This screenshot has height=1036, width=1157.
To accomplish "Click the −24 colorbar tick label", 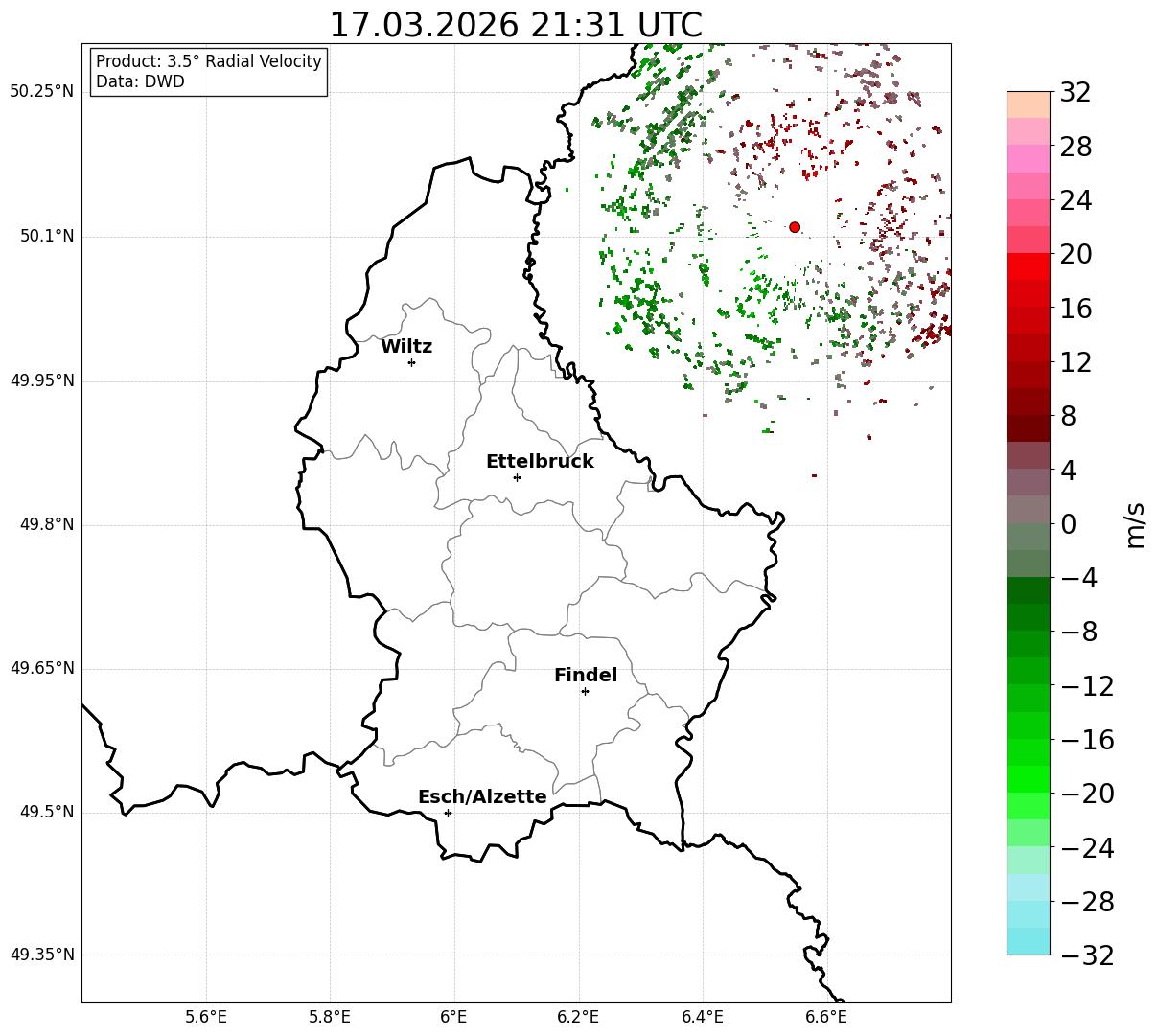I will [x=1086, y=848].
